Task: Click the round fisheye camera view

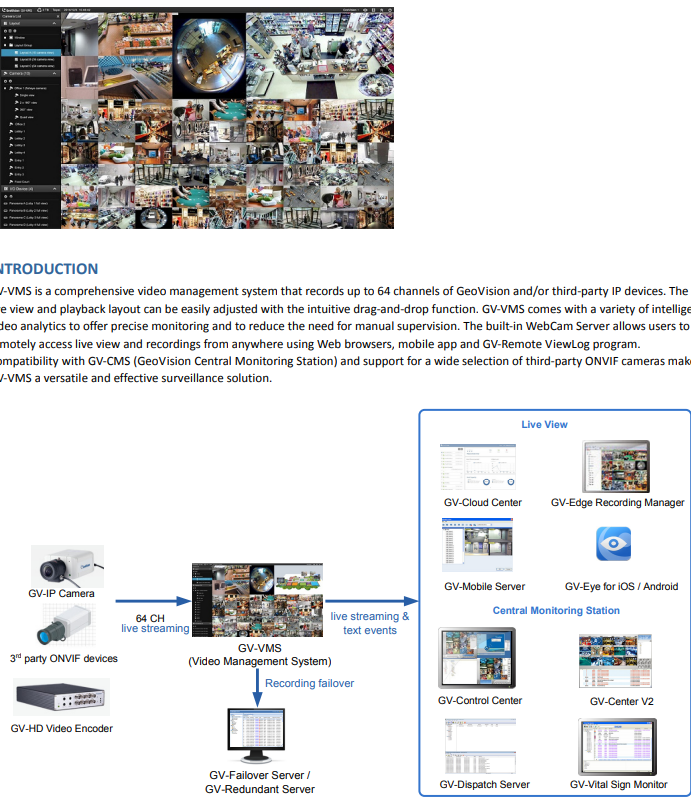Action: click(x=209, y=56)
